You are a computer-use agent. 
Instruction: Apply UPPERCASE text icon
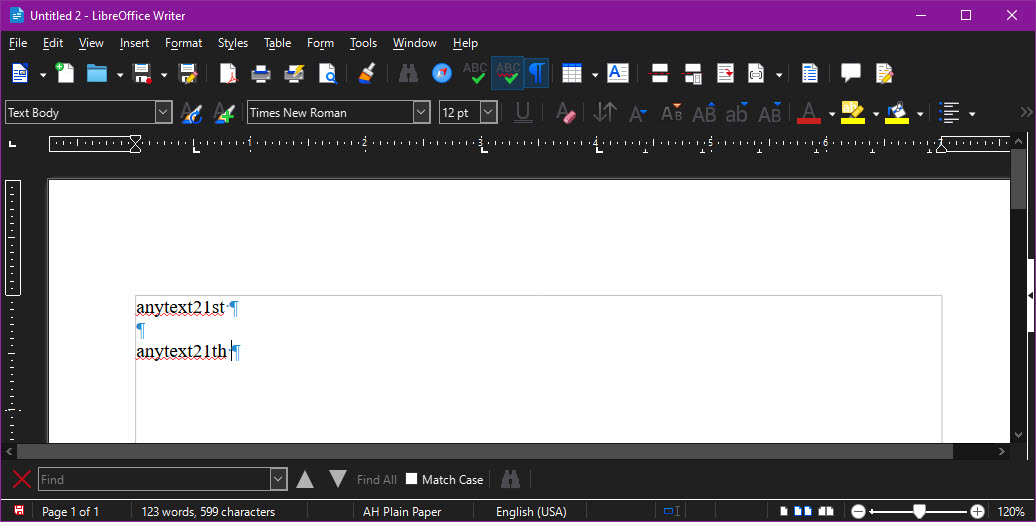(x=704, y=113)
